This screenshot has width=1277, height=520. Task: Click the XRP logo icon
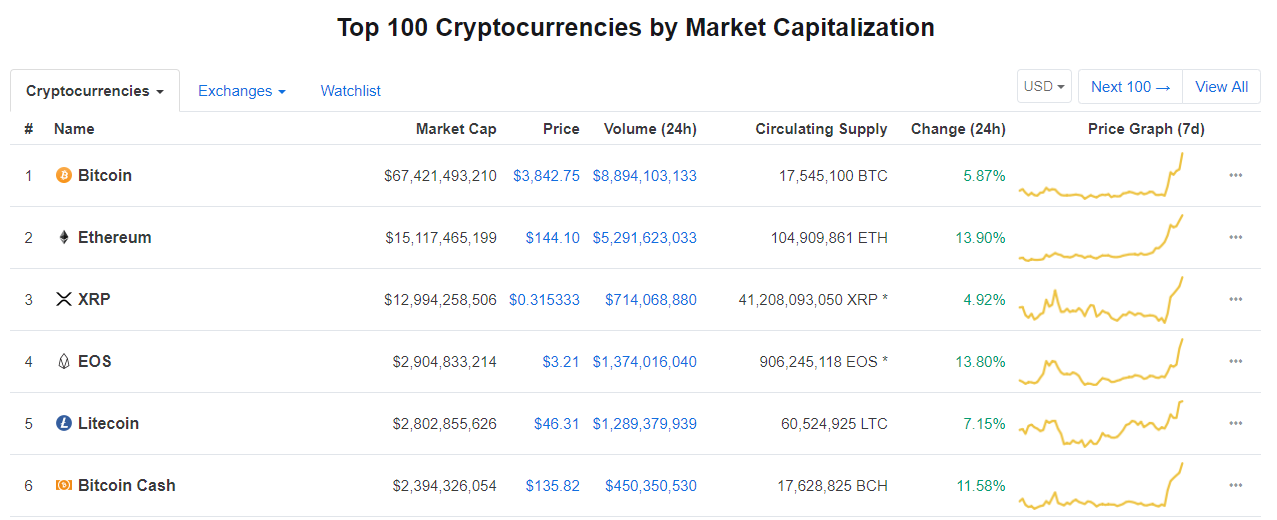pyautogui.click(x=64, y=300)
